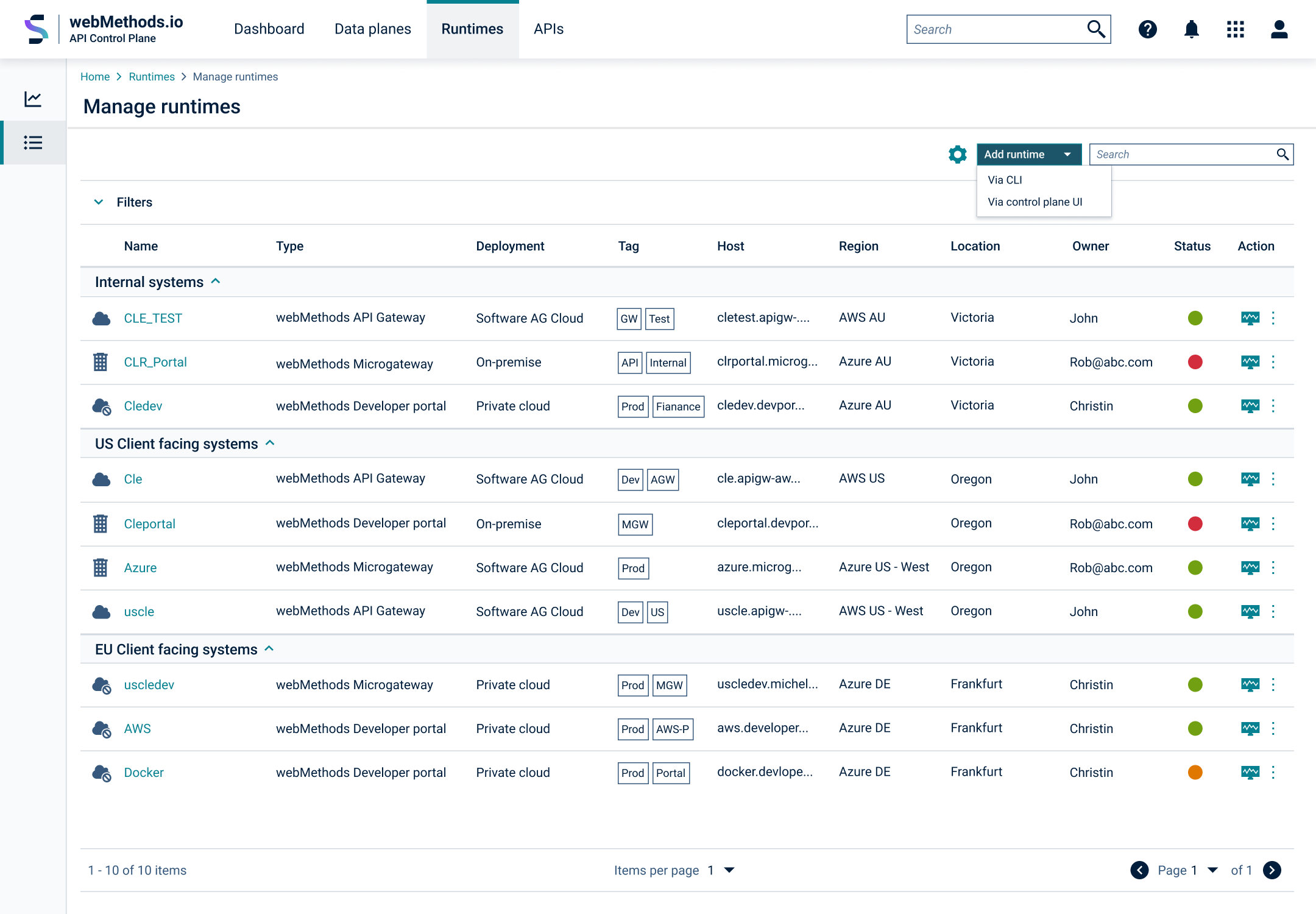Expand the Add runtime dropdown arrow
Viewport: 1316px width, 914px height.
pyautogui.click(x=1067, y=155)
